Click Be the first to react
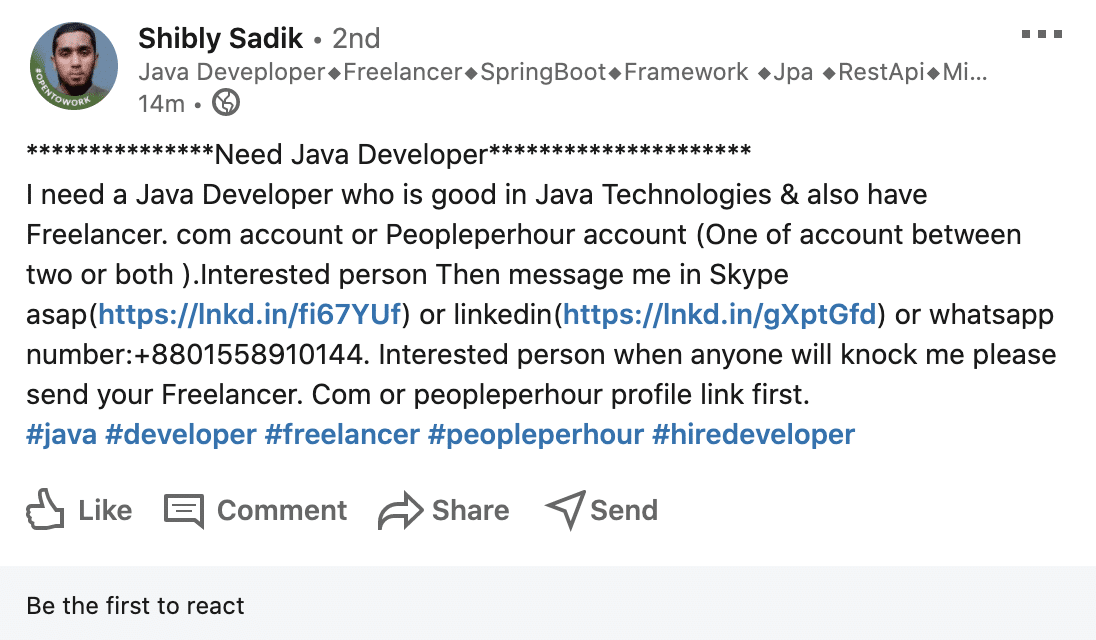Image resolution: width=1096 pixels, height=640 pixels. pyautogui.click(x=135, y=605)
